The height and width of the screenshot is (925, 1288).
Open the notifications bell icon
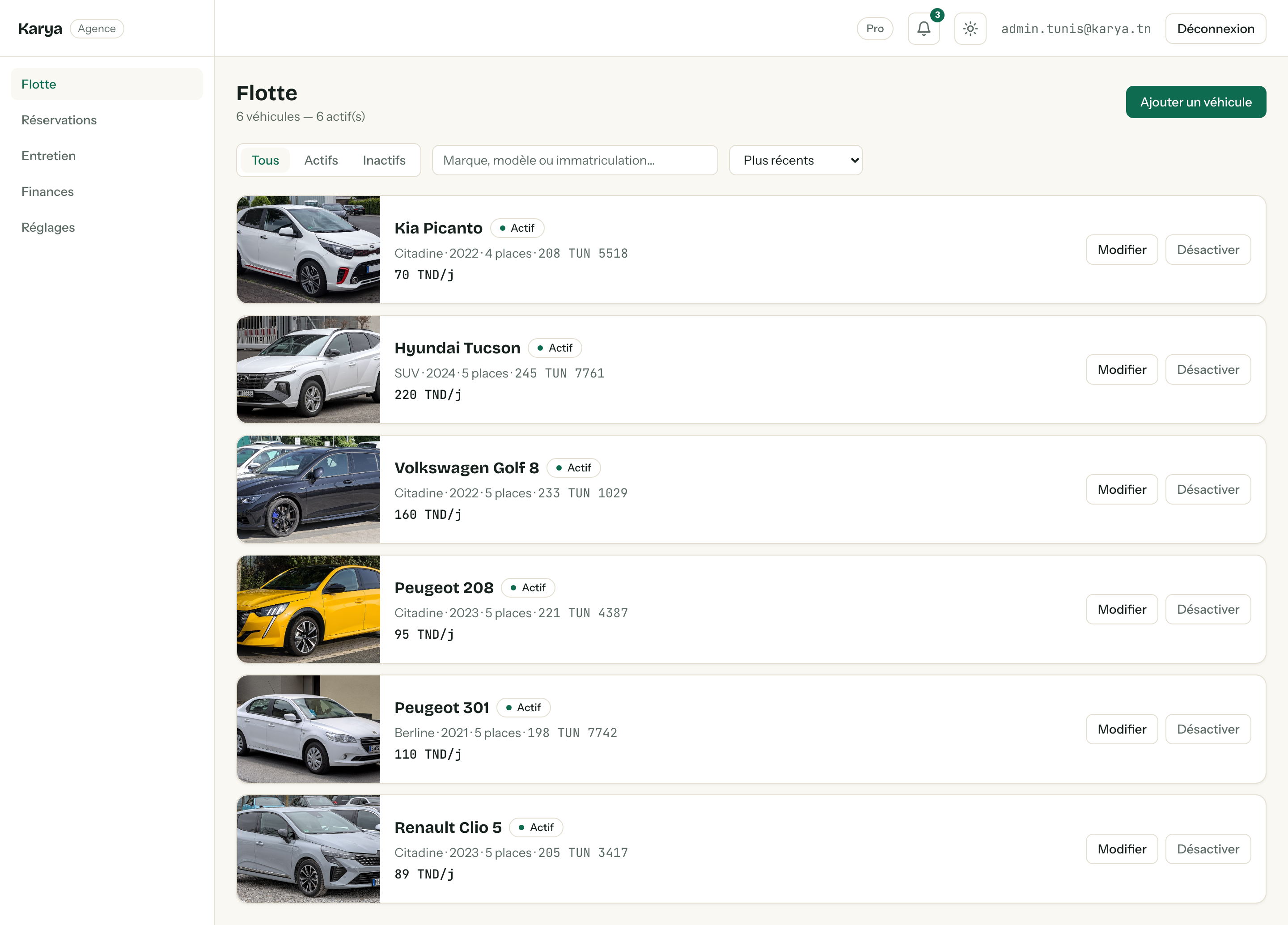point(924,28)
